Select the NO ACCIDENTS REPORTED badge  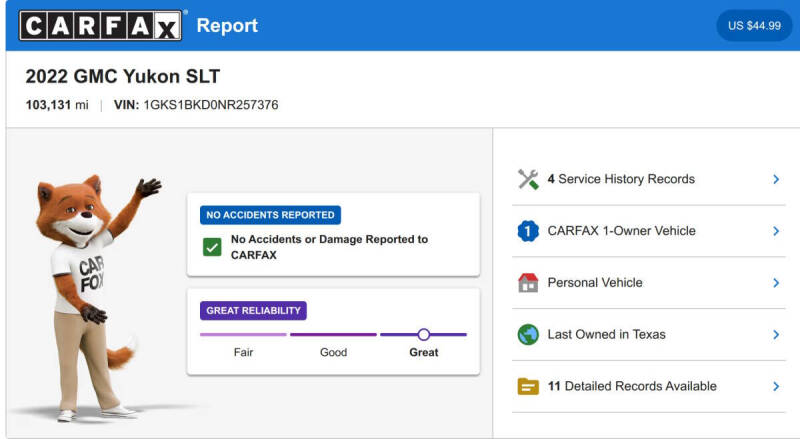[x=270, y=215]
